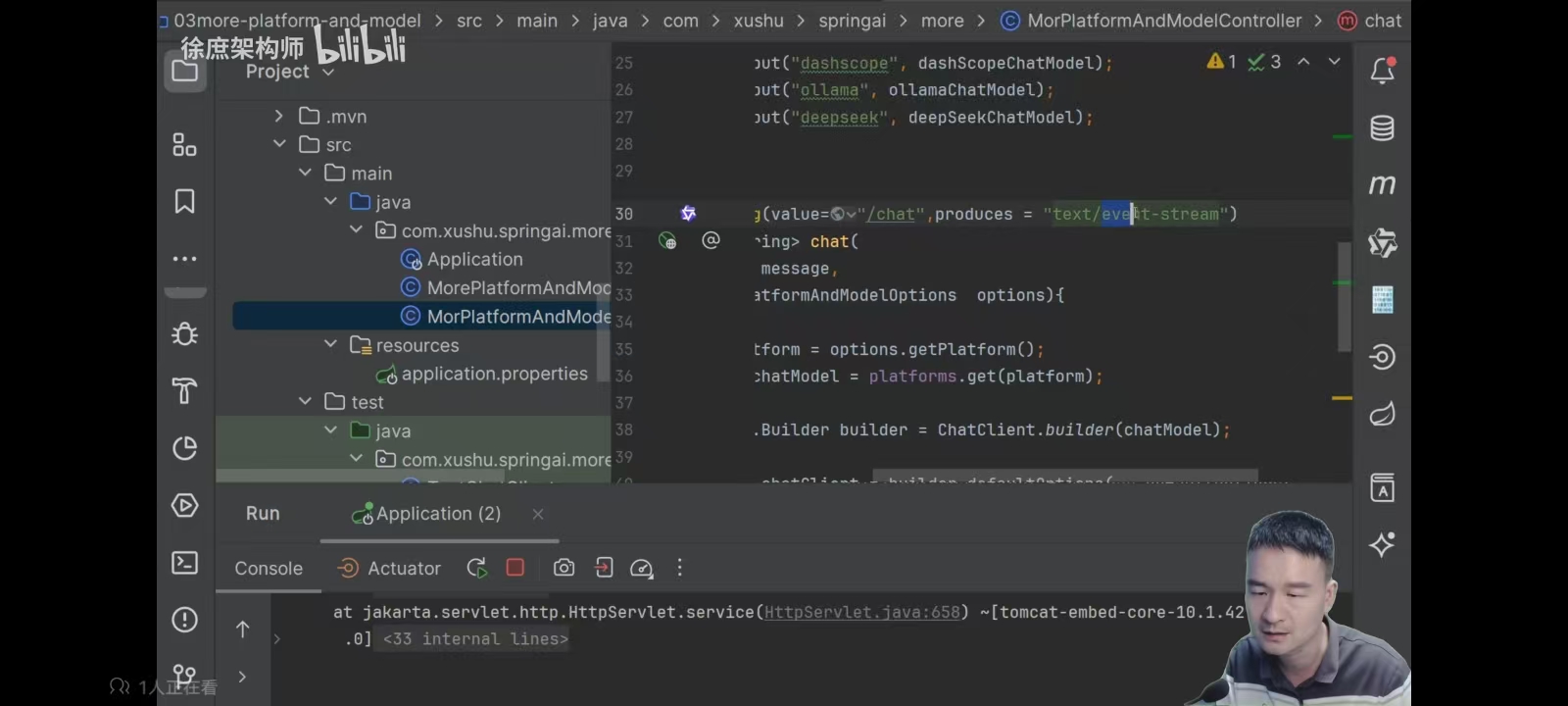This screenshot has width=1568, height=706.
Task: Take thread dump camera icon
Action: tap(563, 568)
